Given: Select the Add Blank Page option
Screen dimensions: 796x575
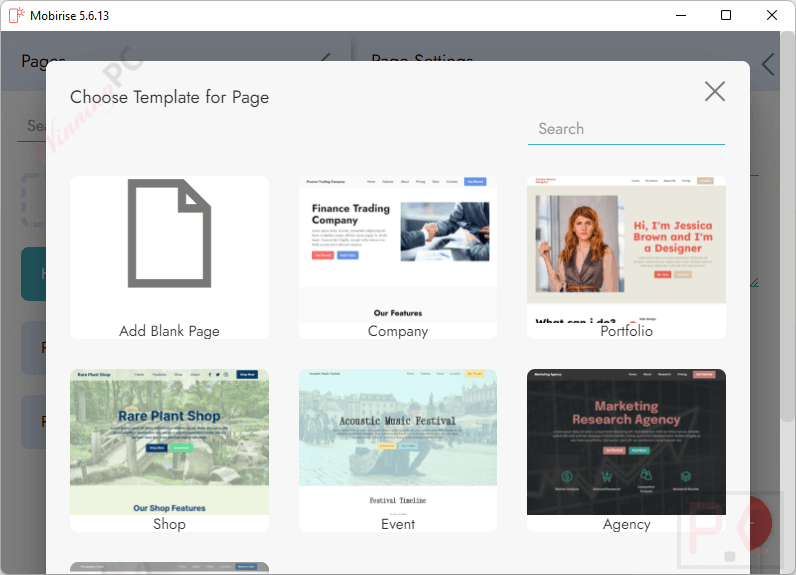Looking at the screenshot, I should pos(169,257).
